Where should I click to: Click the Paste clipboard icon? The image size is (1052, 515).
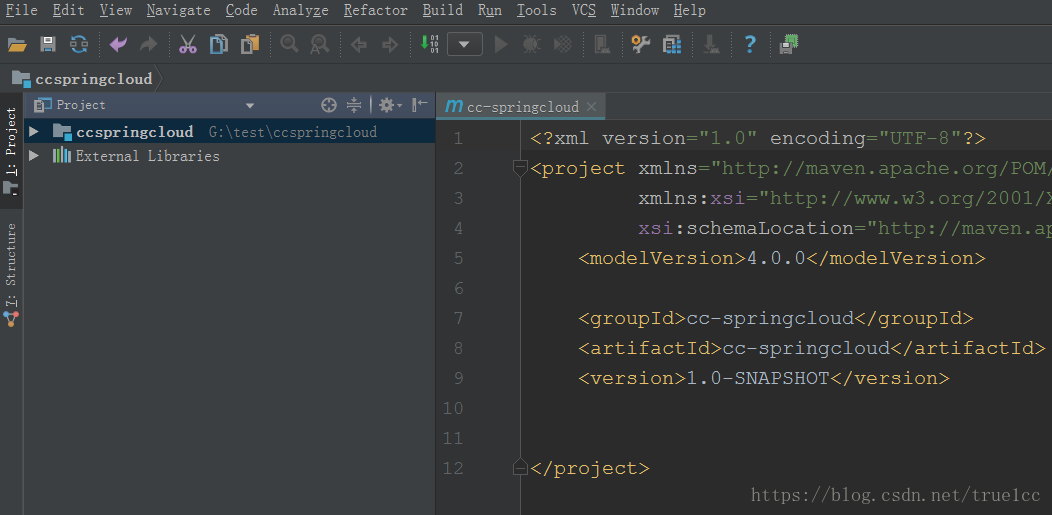(x=250, y=45)
